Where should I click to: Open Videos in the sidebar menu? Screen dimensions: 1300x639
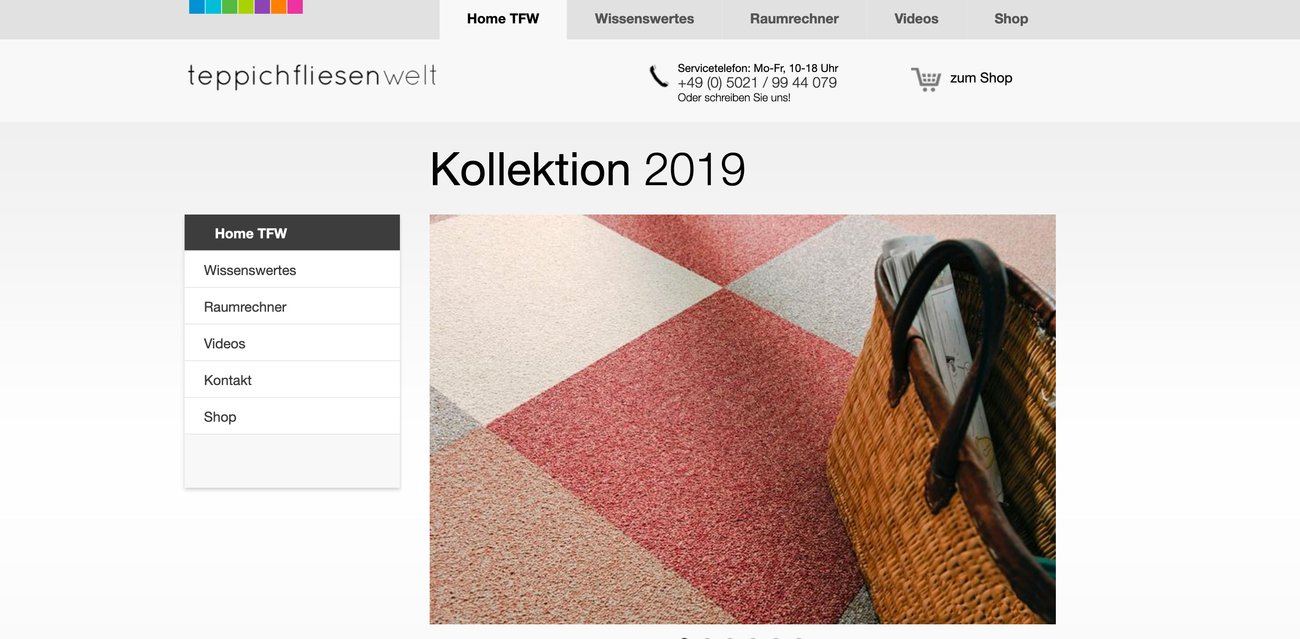click(x=292, y=343)
